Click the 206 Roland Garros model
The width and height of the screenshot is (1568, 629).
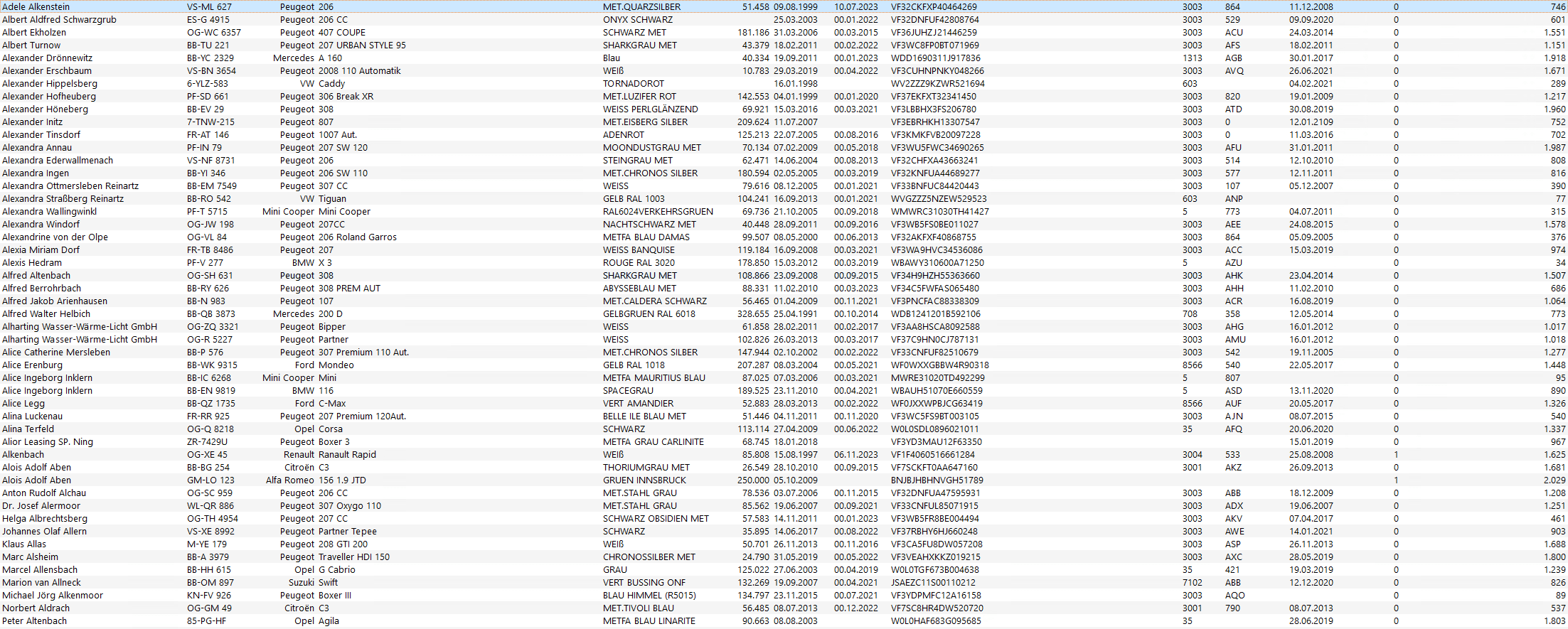357,237
